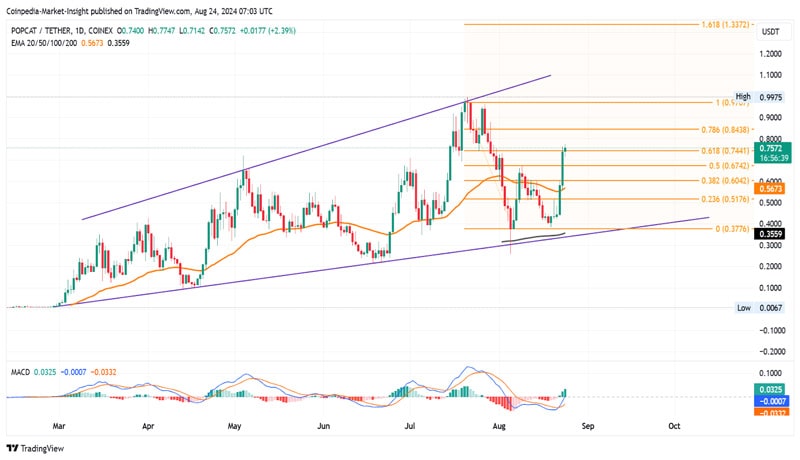Click the Sep label on the time axis
Image resolution: width=800 pixels, height=460 pixels.
coord(588,426)
